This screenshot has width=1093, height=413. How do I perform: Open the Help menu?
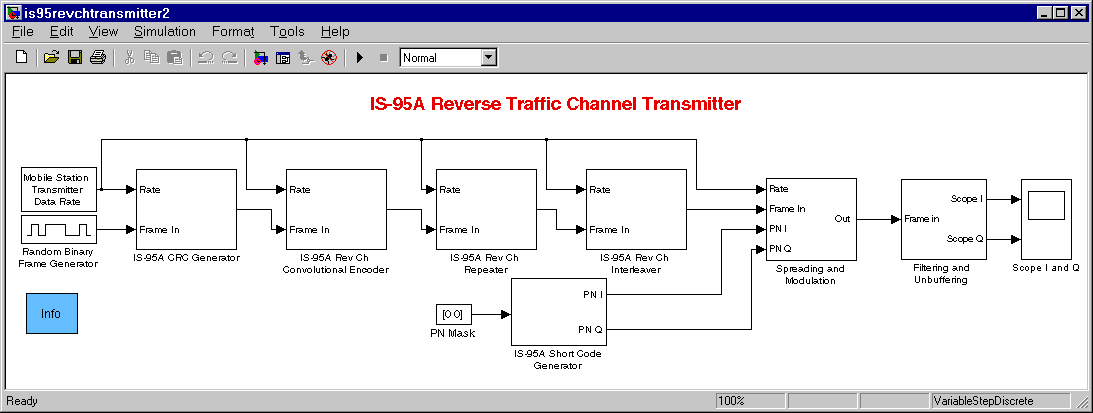point(335,31)
